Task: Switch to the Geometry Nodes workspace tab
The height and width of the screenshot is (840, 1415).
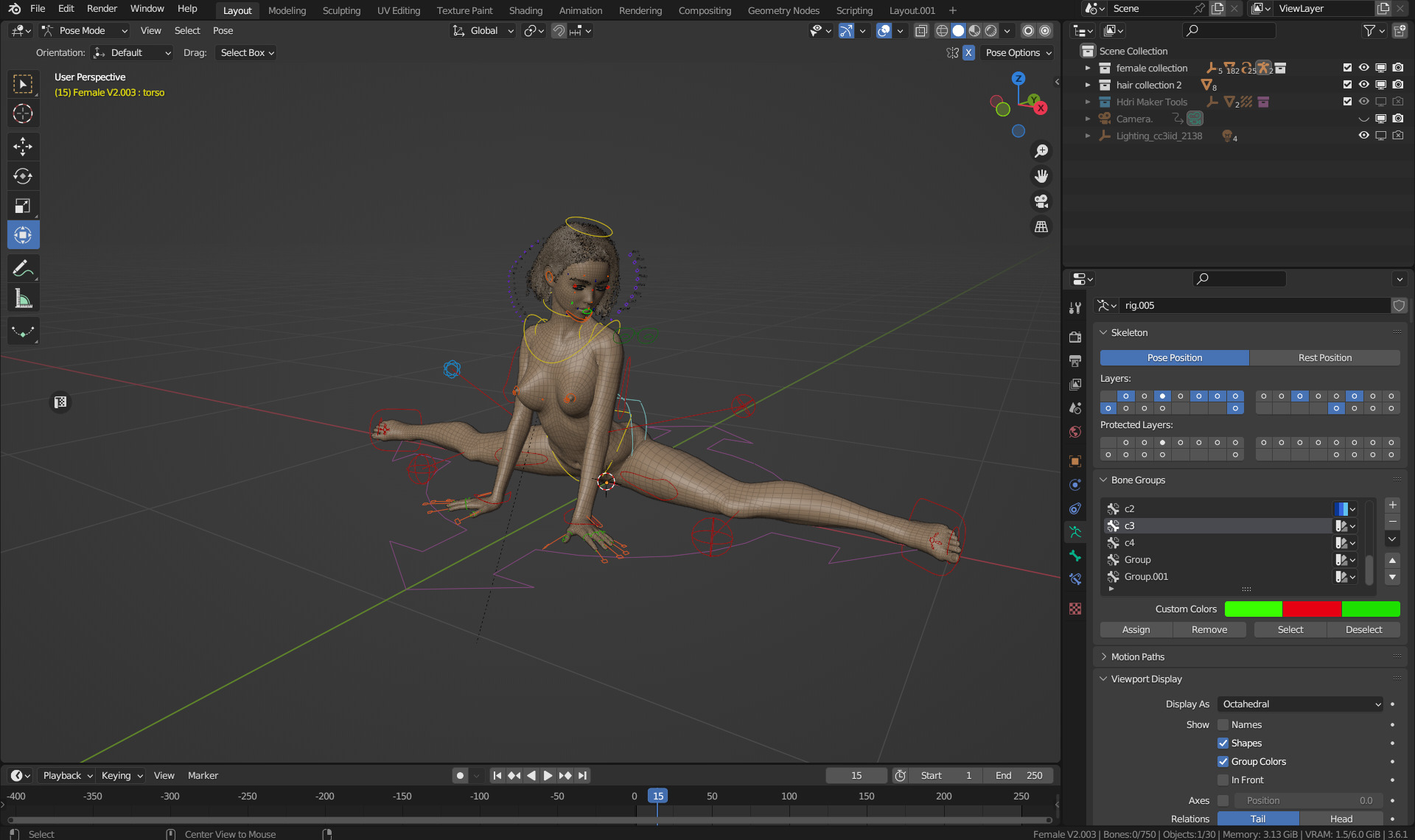Action: point(783,10)
